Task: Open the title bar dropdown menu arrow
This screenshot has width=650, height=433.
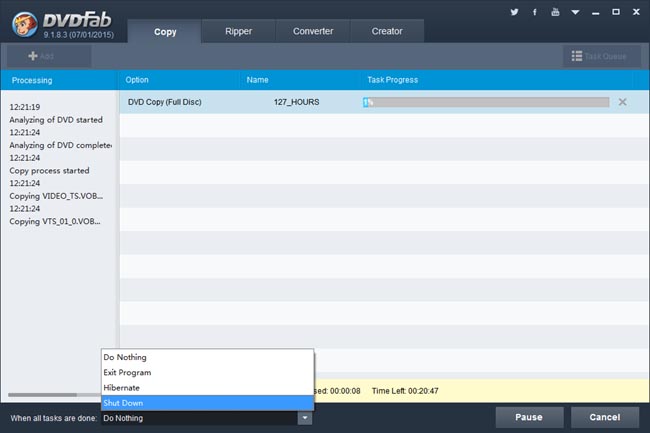Action: tap(575, 12)
